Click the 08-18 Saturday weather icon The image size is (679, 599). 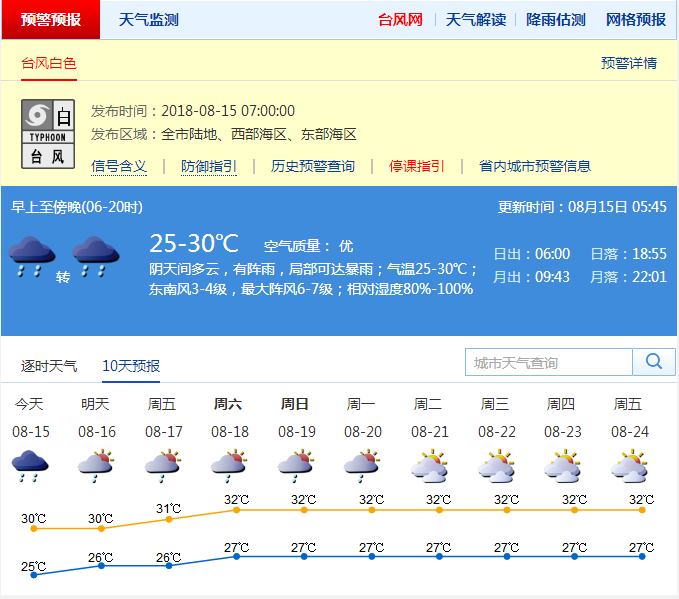[x=229, y=465]
